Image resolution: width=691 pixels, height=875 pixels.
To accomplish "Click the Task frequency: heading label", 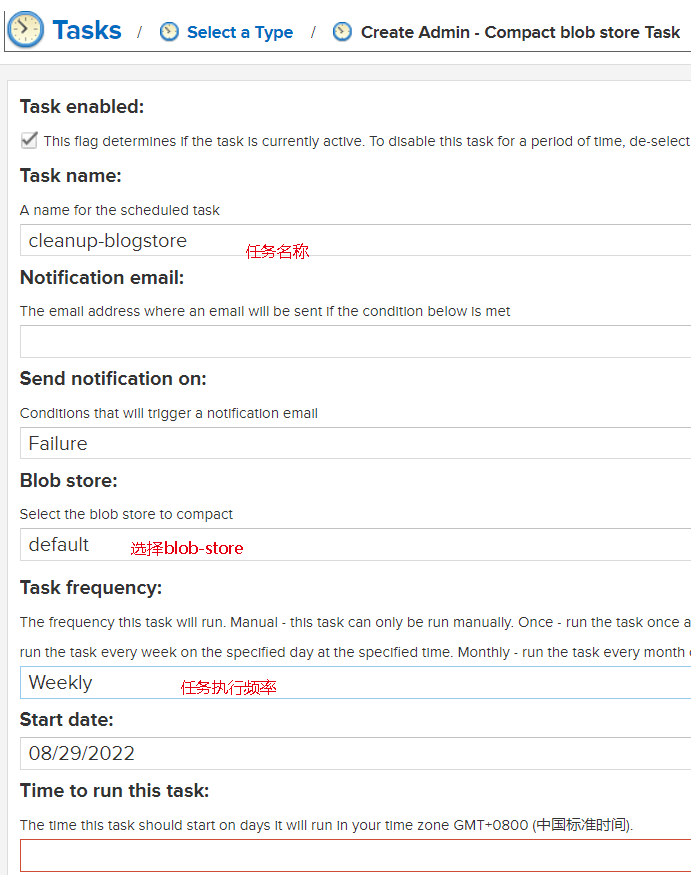I will (91, 588).
